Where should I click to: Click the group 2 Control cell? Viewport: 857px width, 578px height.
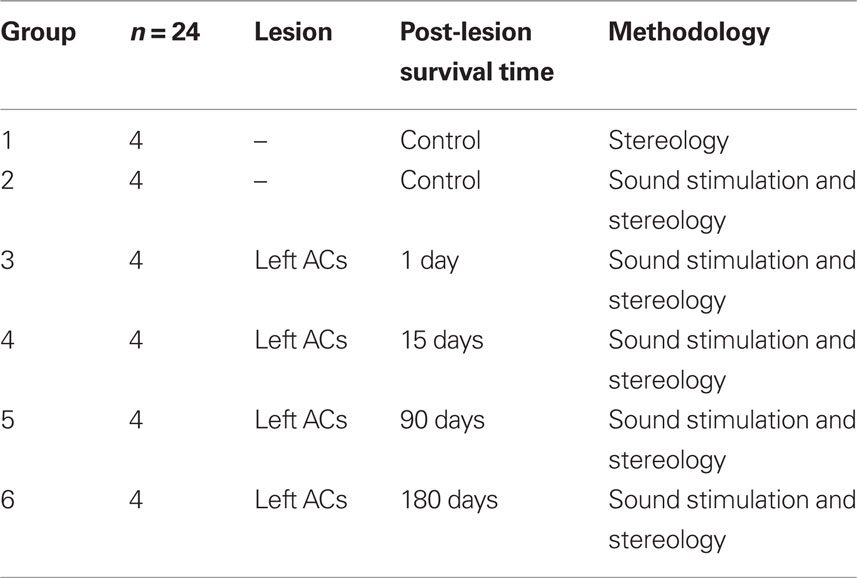(x=441, y=180)
